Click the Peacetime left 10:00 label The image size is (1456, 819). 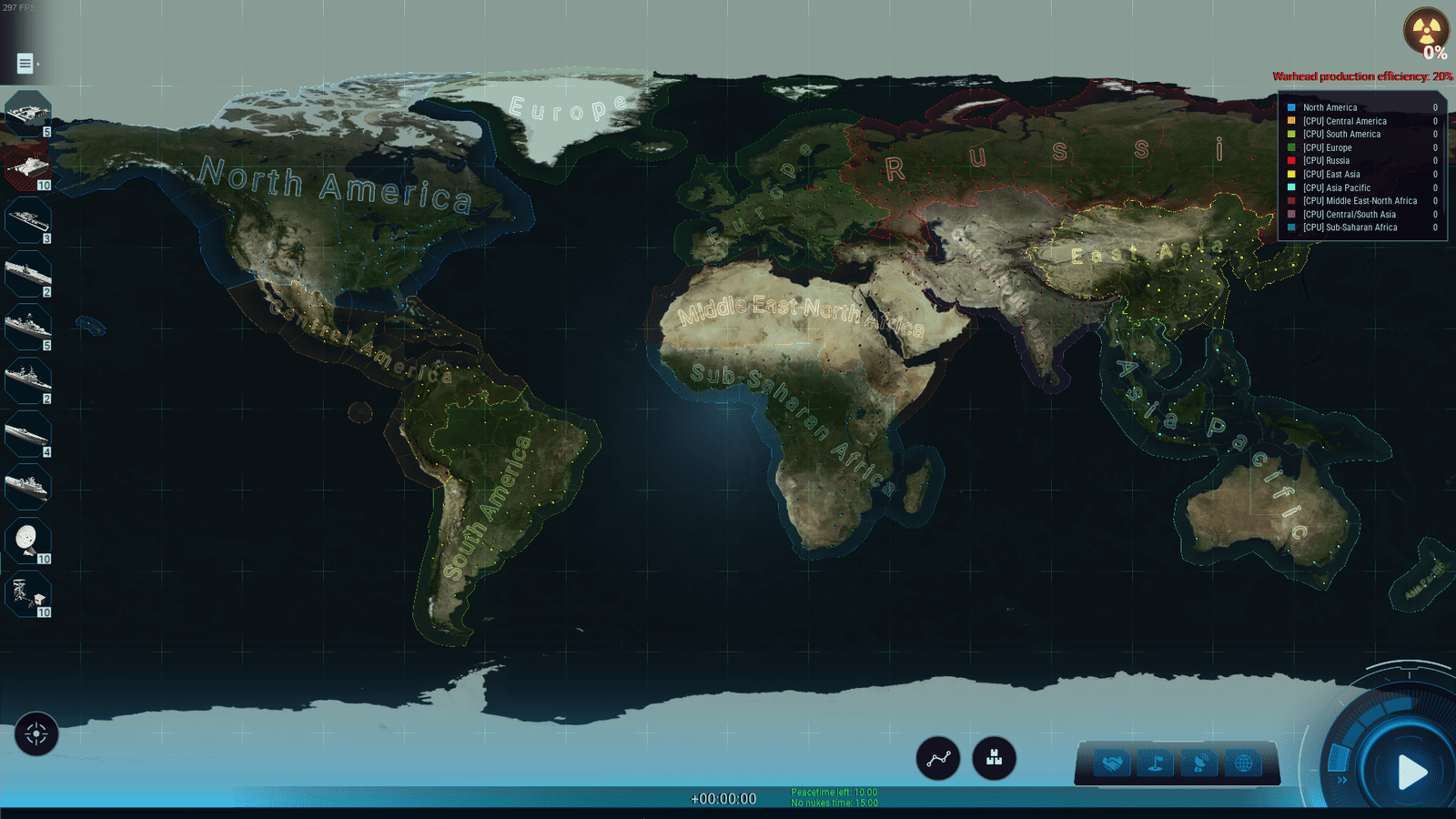click(834, 793)
